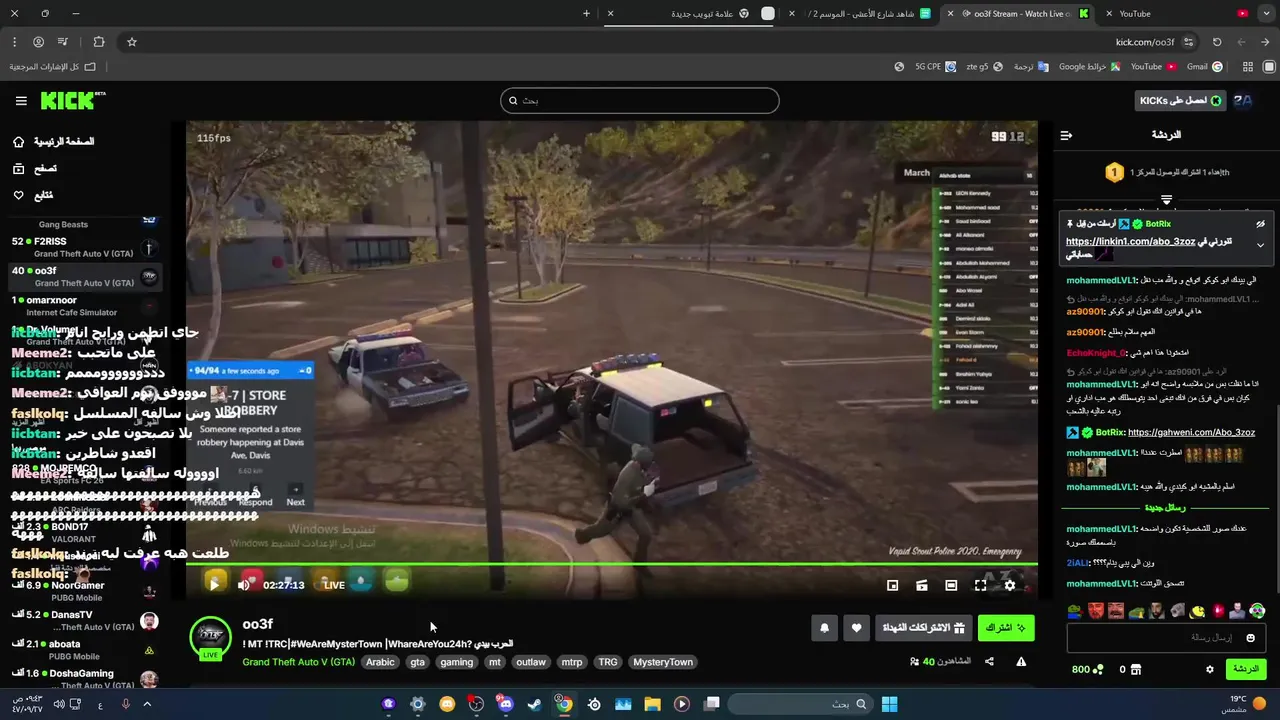This screenshot has height=720, width=1280.
Task: Click the green subscribe button
Action: click(1006, 628)
